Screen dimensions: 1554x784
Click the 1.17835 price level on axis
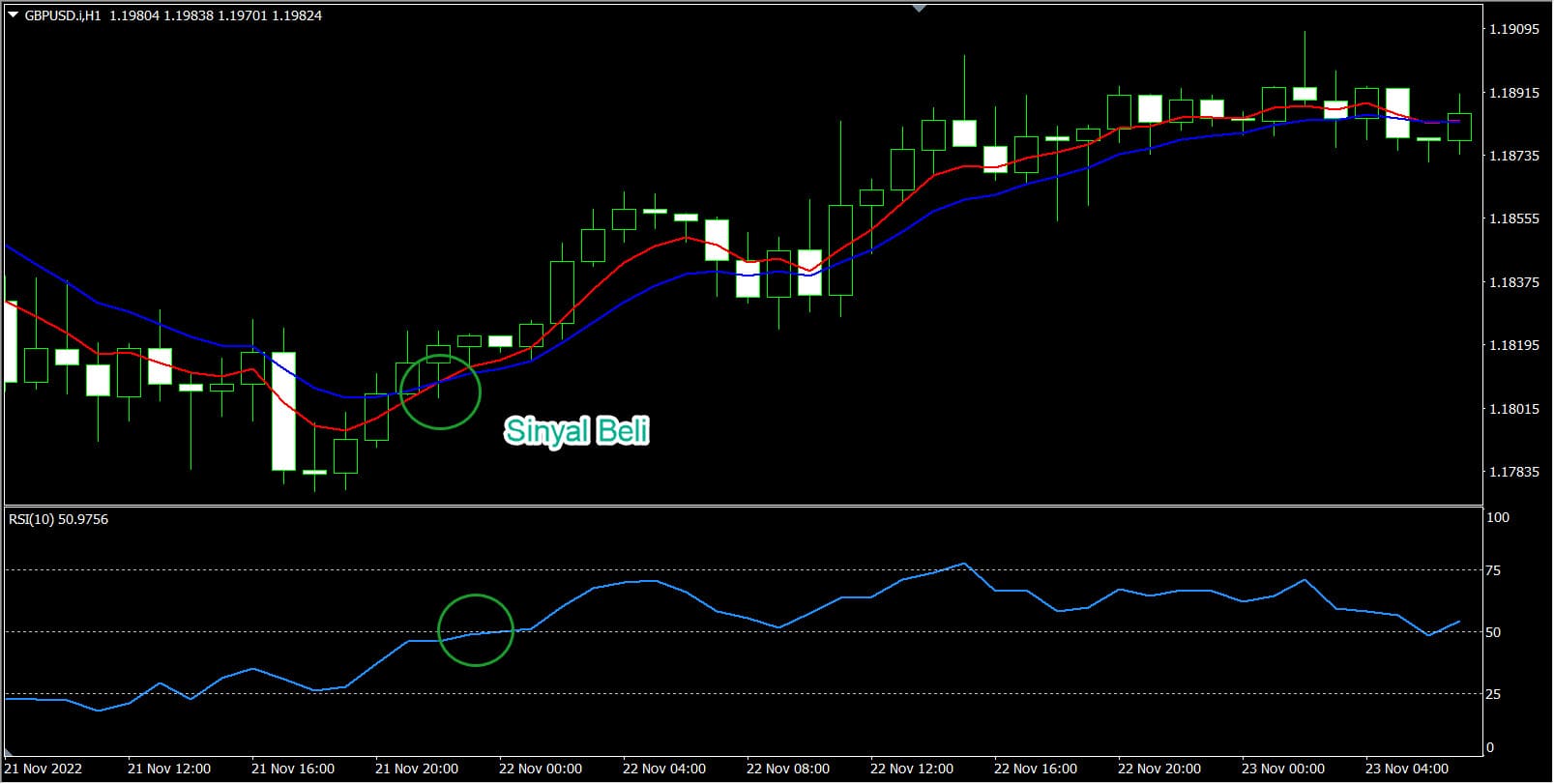click(1513, 472)
